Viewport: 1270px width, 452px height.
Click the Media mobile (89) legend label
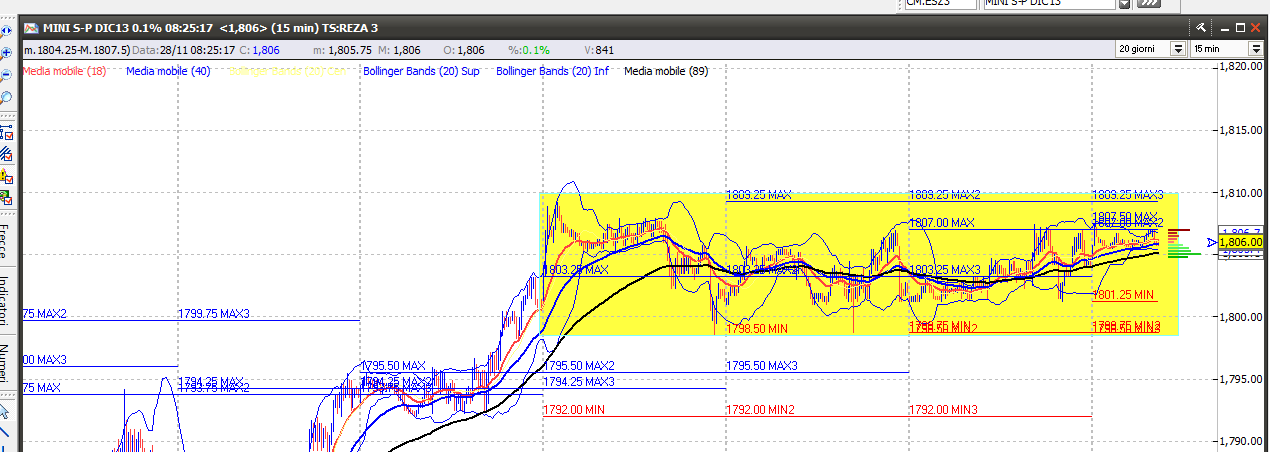point(666,71)
